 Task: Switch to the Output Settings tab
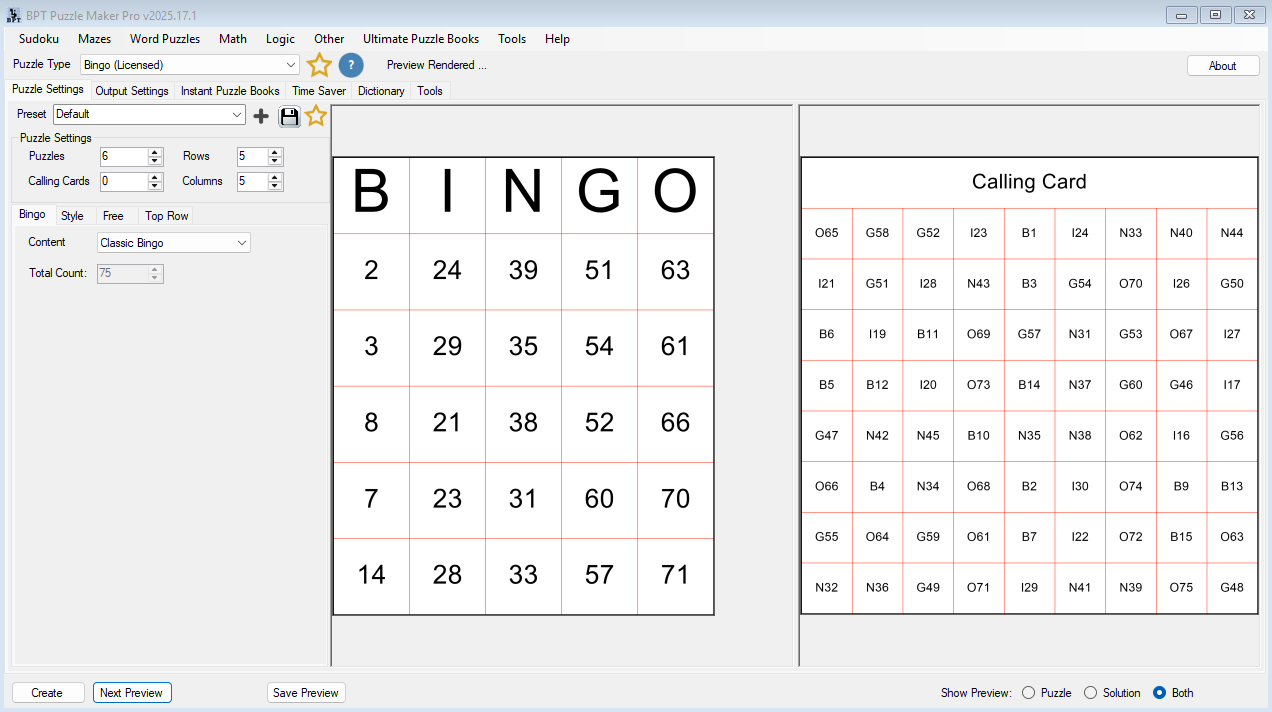(x=131, y=91)
